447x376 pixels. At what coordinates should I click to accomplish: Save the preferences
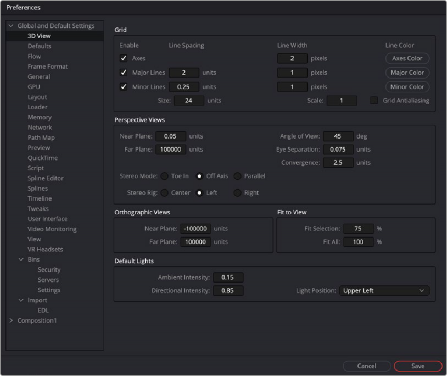(x=418, y=366)
